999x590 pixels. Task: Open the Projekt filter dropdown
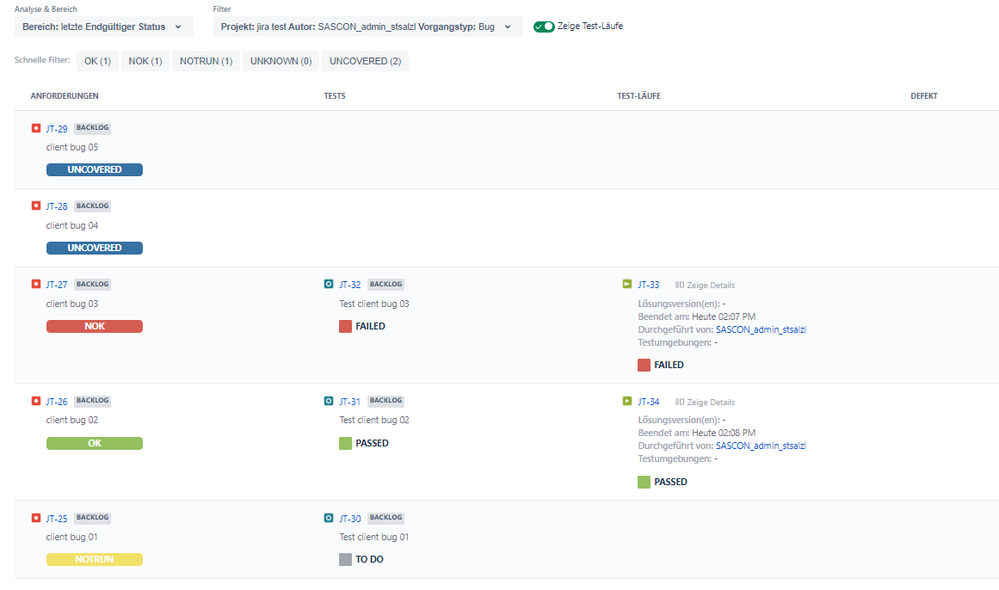click(x=368, y=27)
